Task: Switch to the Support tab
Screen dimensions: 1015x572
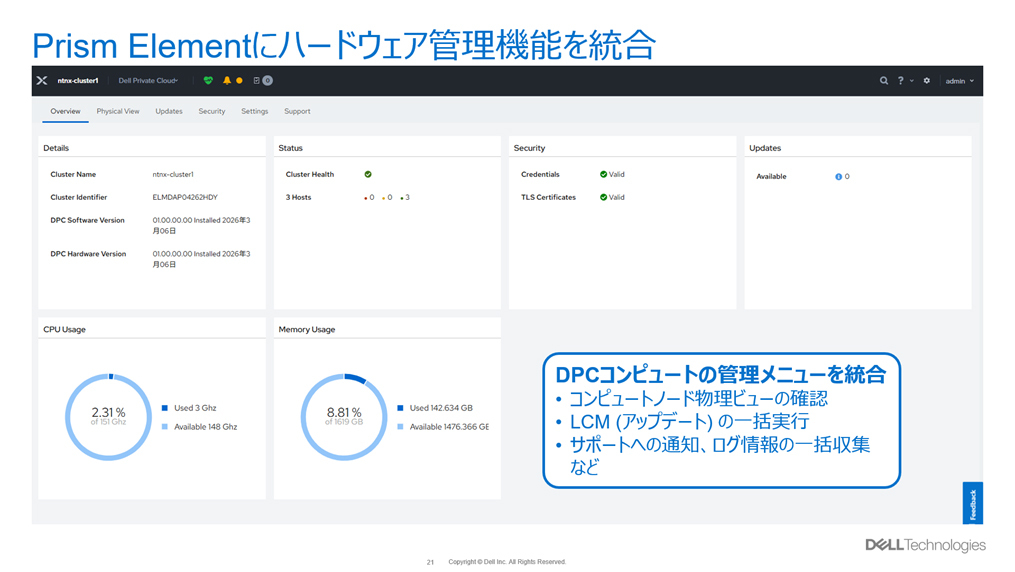Action: pyautogui.click(x=297, y=111)
